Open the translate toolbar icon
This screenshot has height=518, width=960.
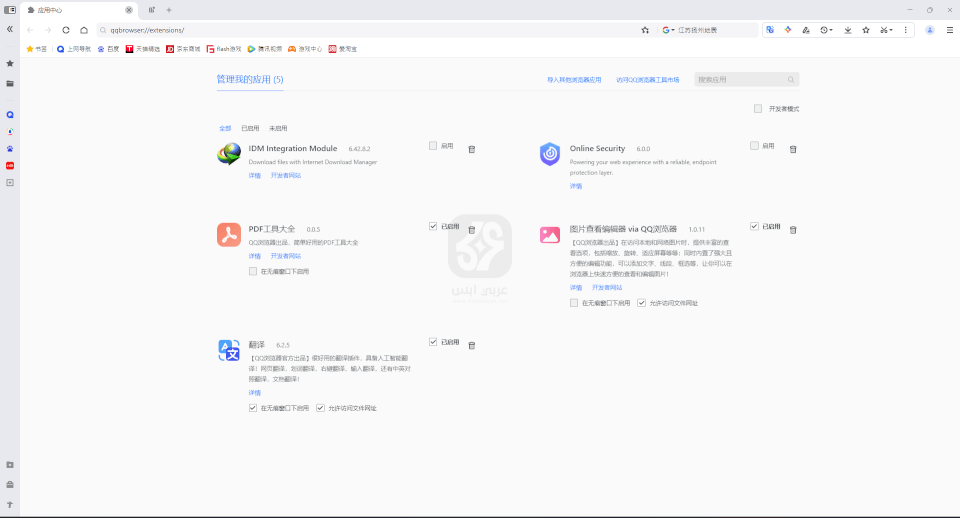(770, 30)
